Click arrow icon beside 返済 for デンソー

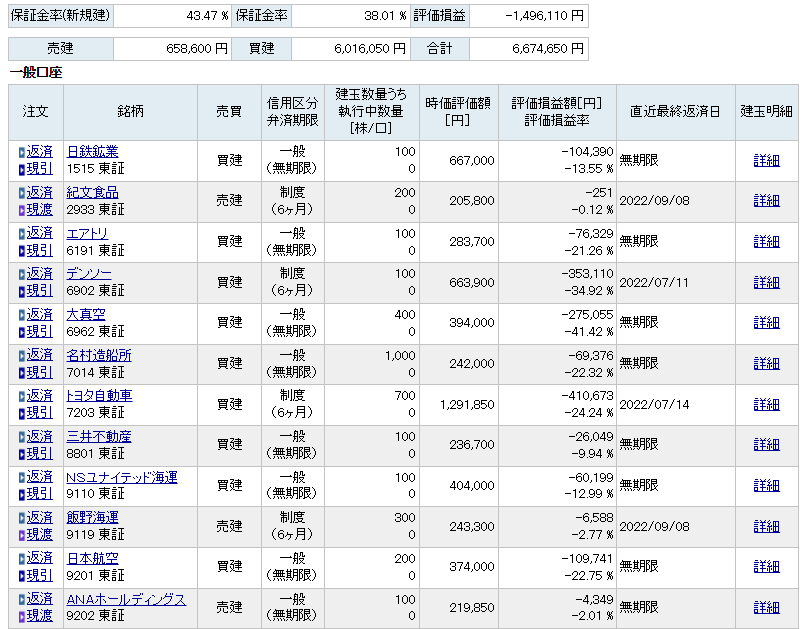point(21,274)
